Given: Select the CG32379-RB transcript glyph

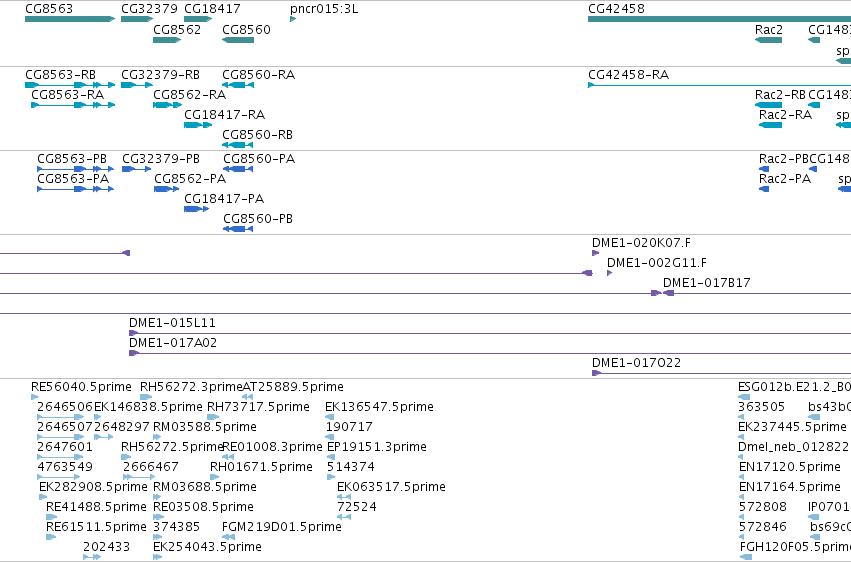Looking at the screenshot, I should click(x=137, y=85).
